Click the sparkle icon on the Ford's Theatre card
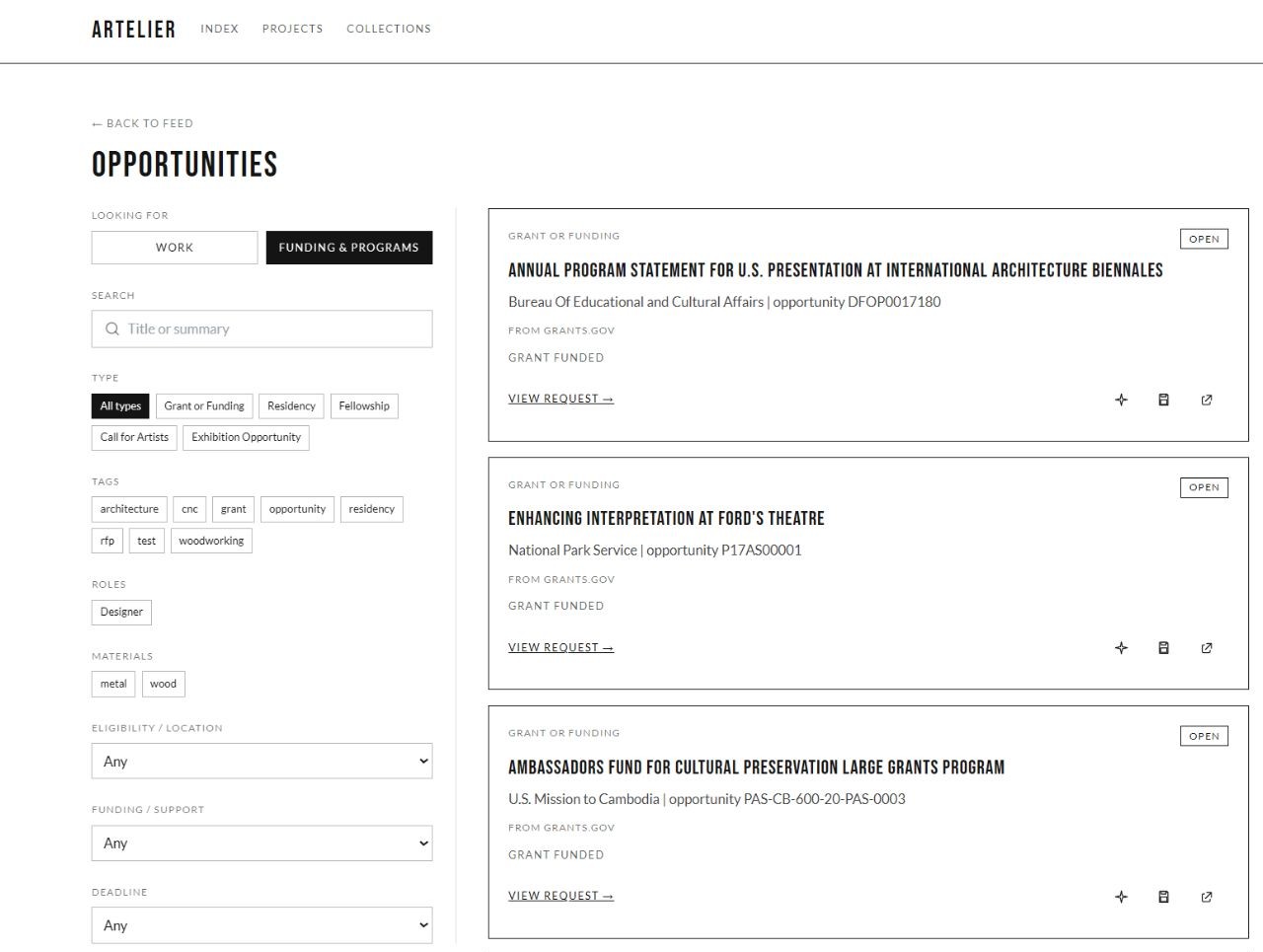 (x=1121, y=648)
